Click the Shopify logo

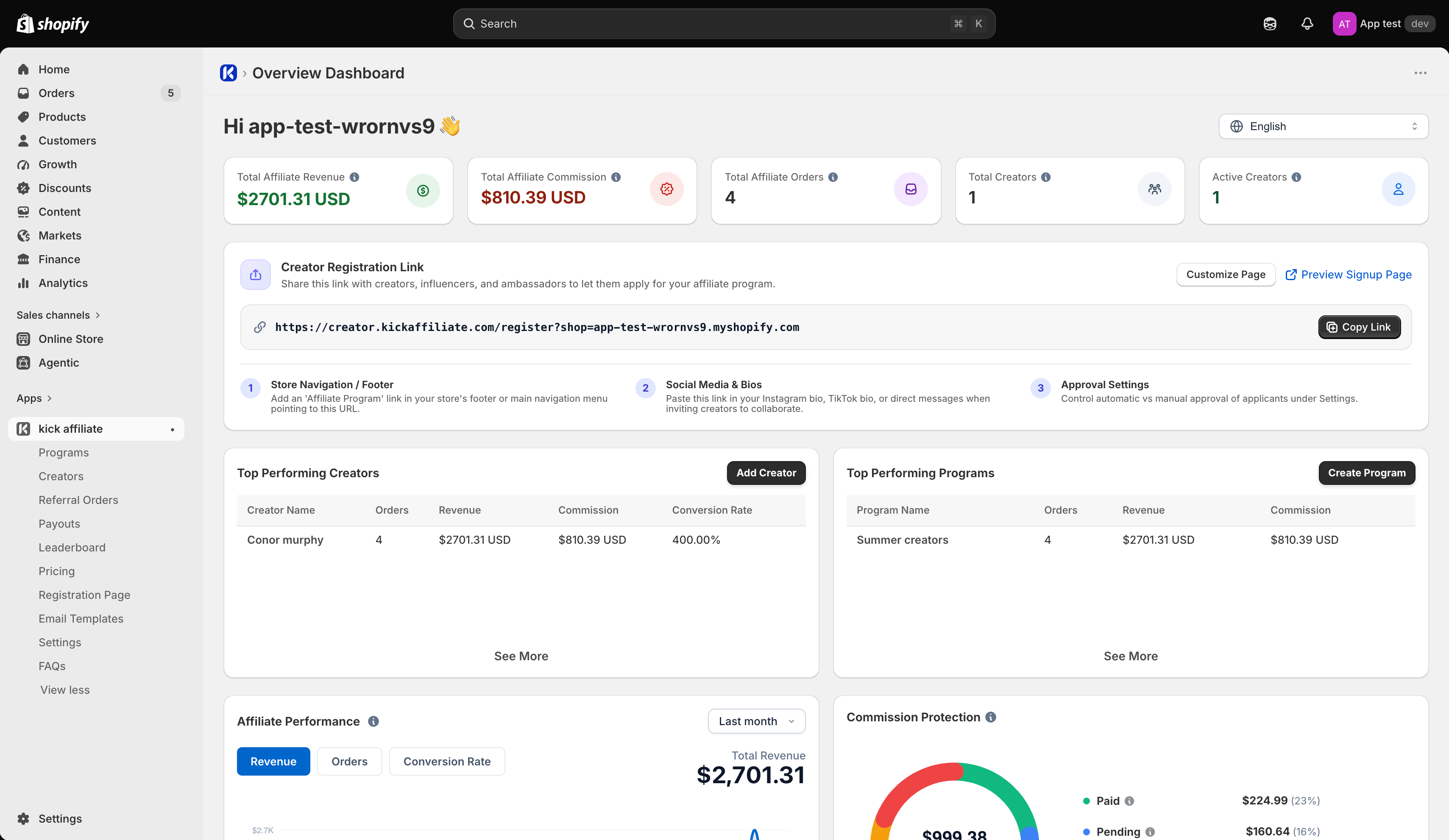coord(52,24)
